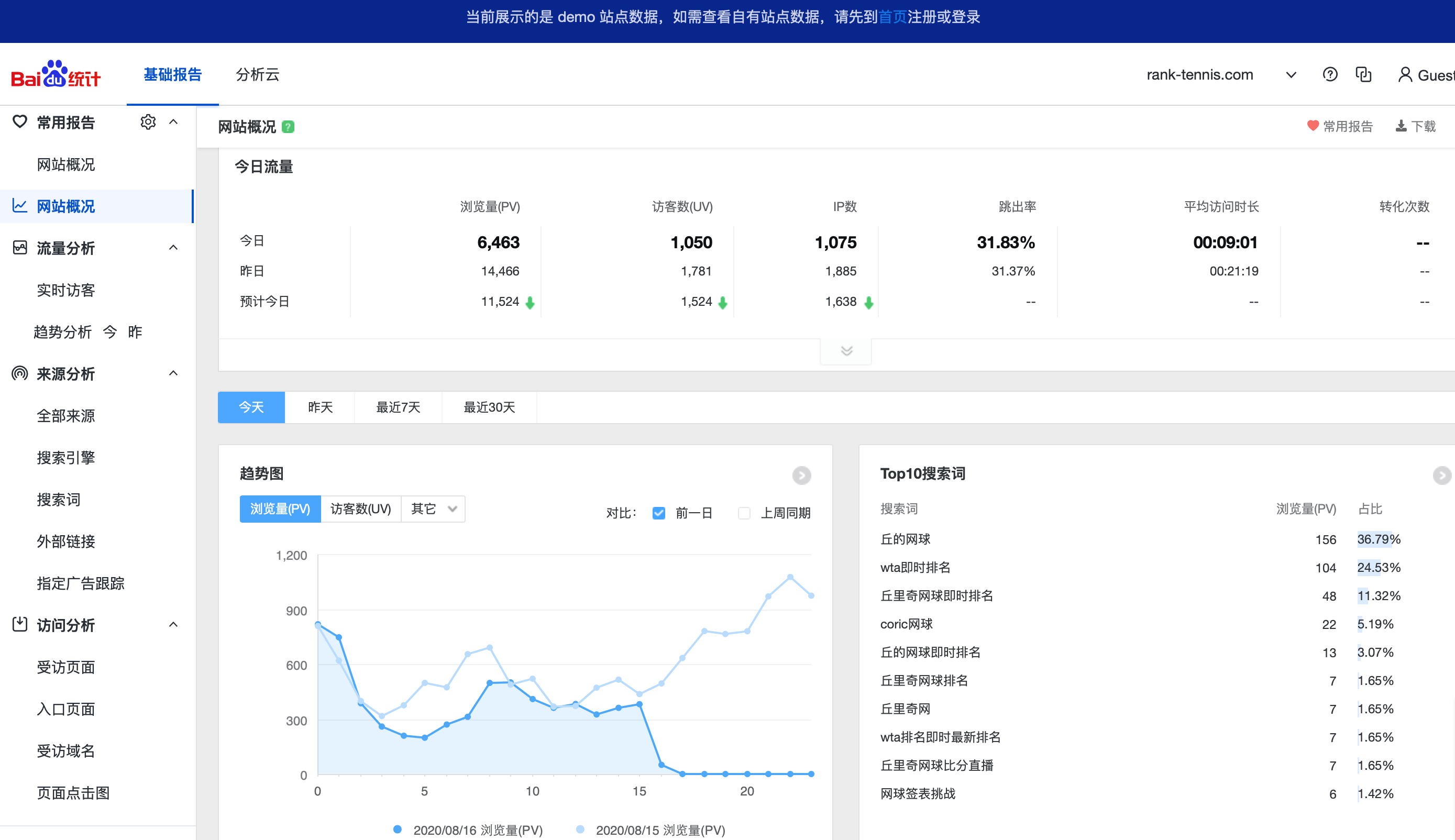Click the site copy icon beside help
The width and height of the screenshot is (1455, 840).
pyautogui.click(x=1364, y=74)
